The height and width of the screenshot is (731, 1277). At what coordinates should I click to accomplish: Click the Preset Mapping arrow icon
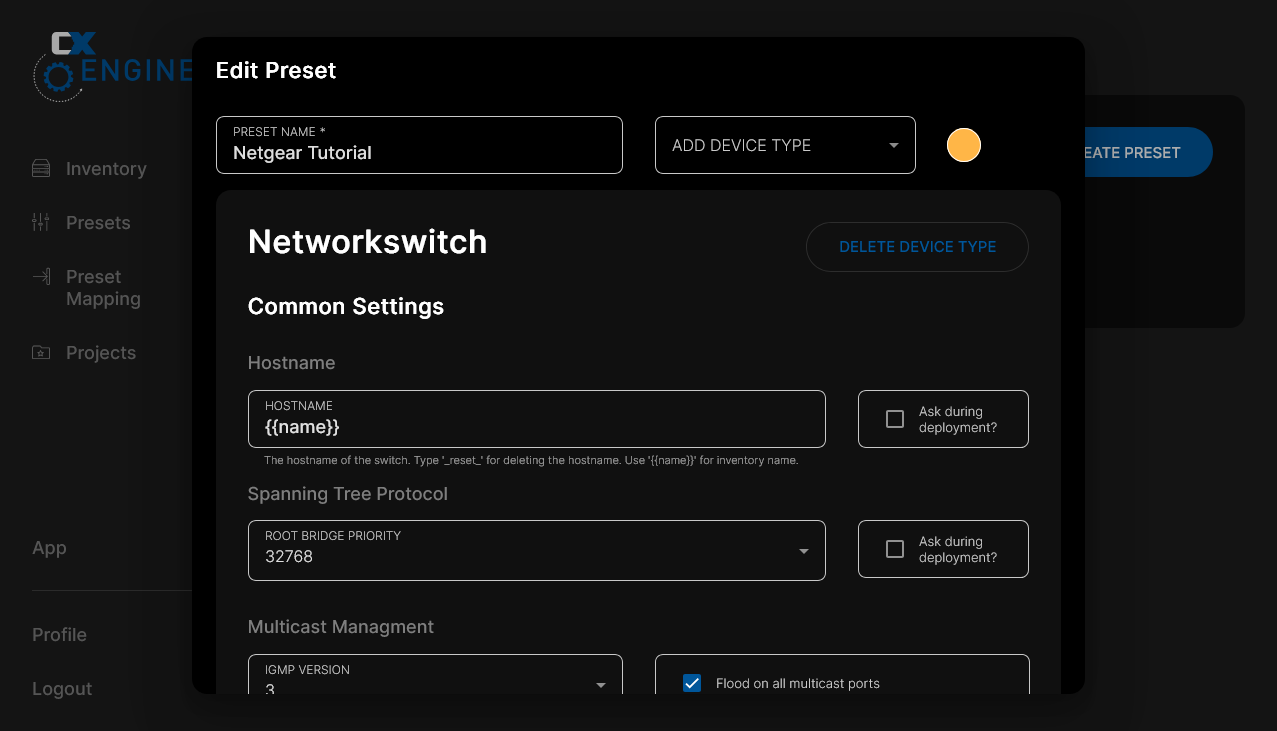click(40, 278)
